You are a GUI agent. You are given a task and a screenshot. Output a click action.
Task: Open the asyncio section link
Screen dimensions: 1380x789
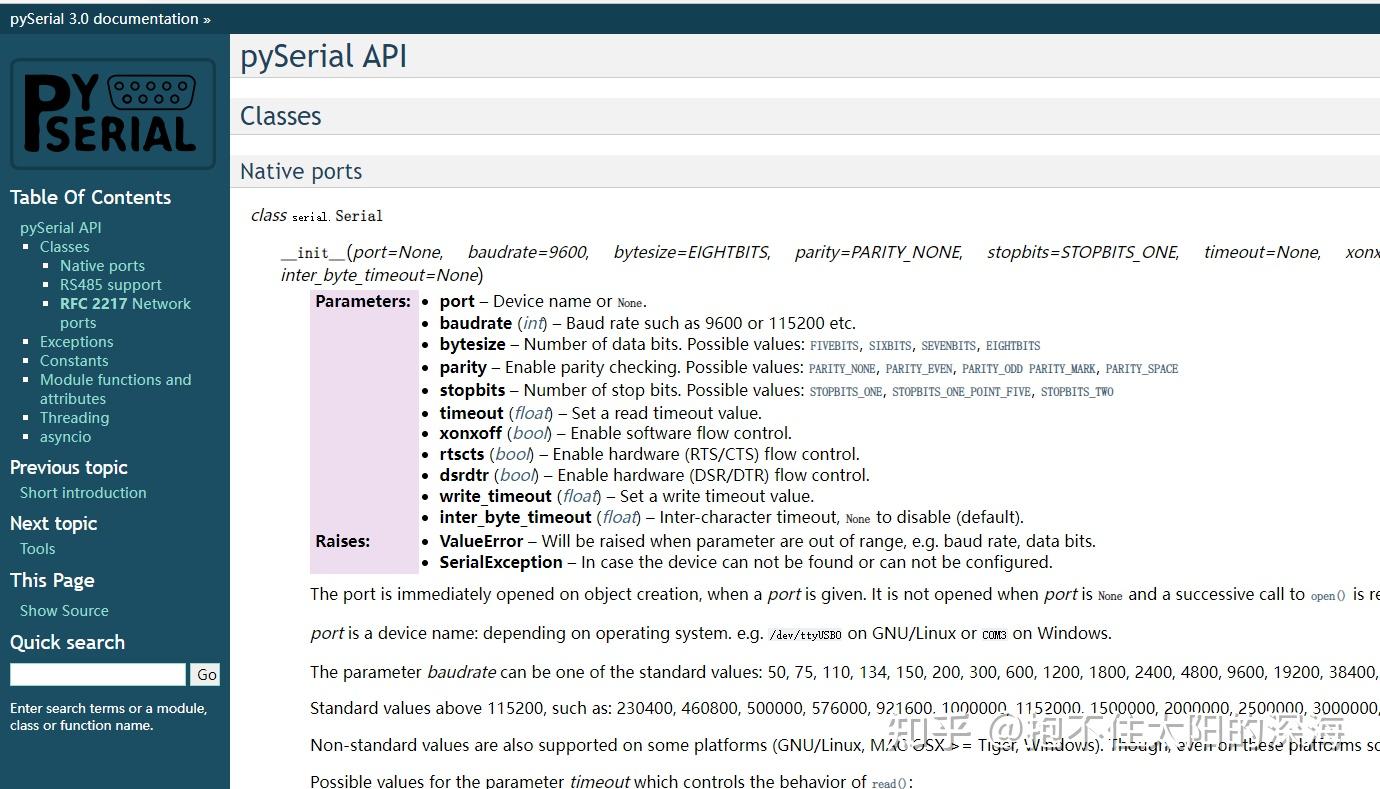pyautogui.click(x=66, y=437)
